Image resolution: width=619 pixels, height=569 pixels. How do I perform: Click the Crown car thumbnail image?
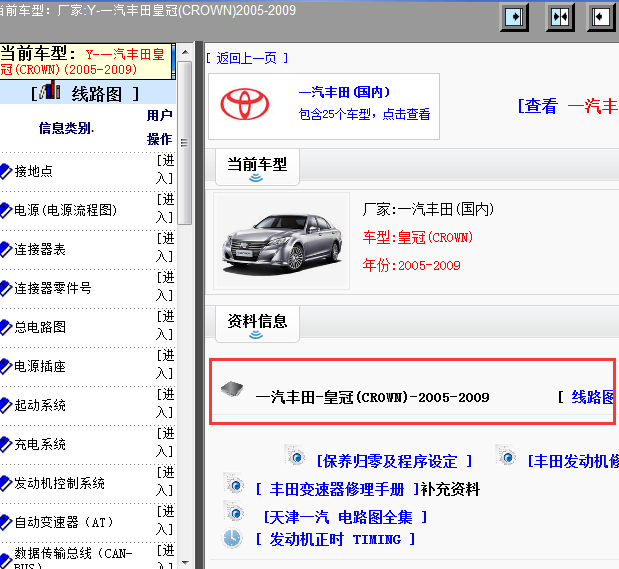[281, 241]
